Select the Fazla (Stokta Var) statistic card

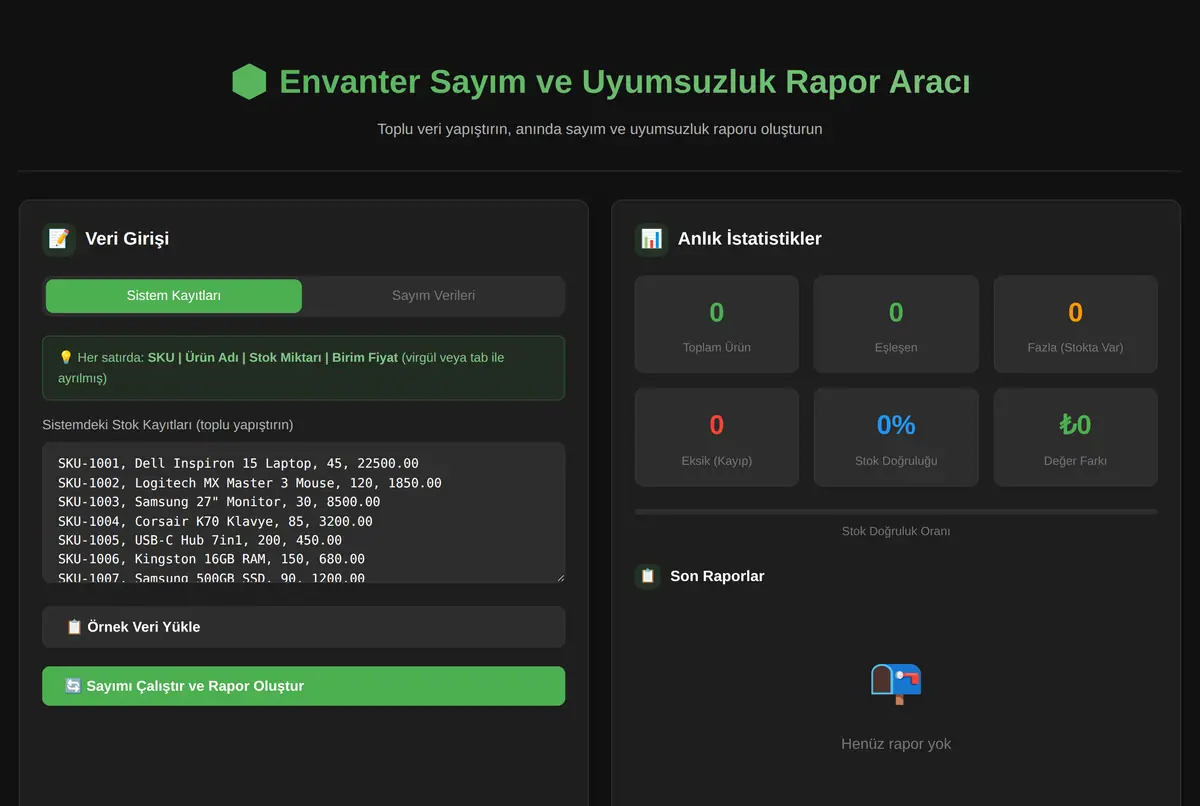pyautogui.click(x=1075, y=325)
